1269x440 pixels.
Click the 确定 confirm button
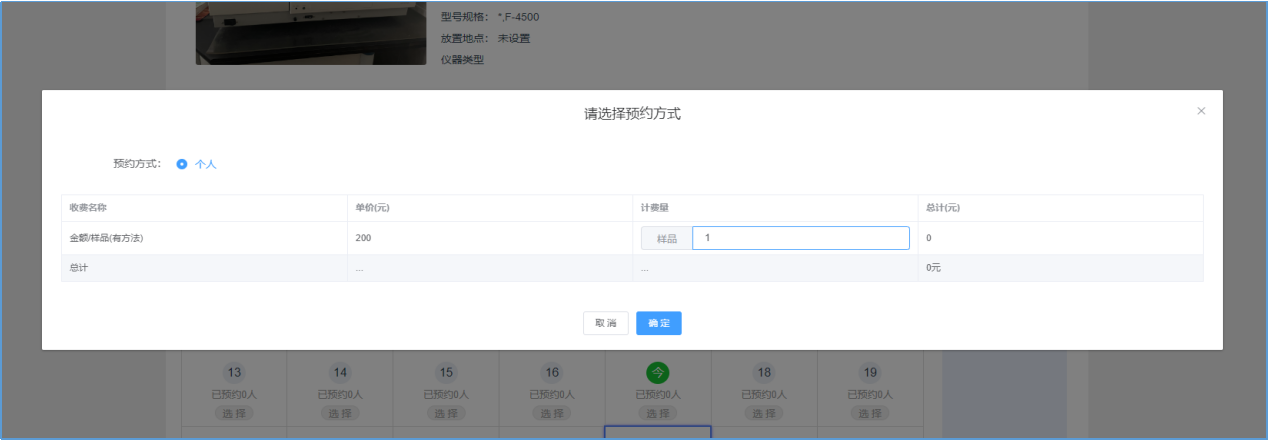pyautogui.click(x=659, y=323)
